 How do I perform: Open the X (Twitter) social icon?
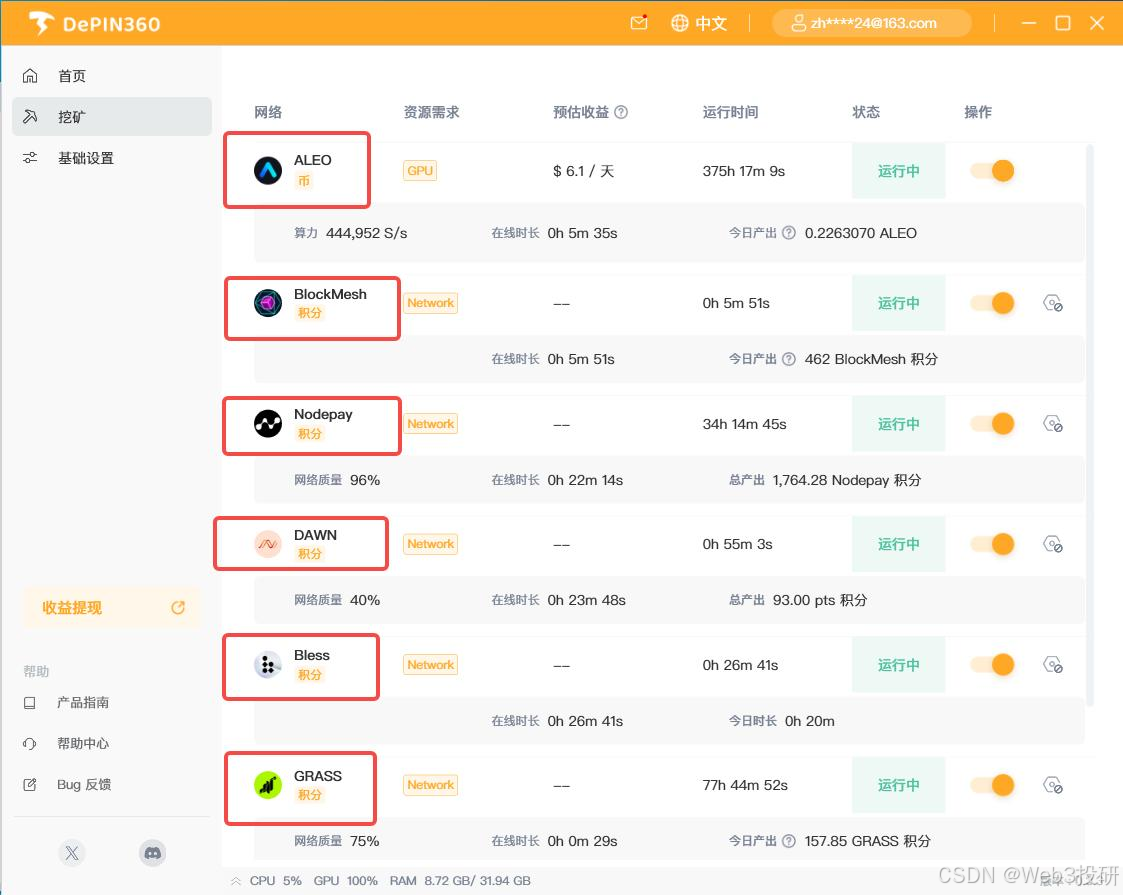pos(72,853)
